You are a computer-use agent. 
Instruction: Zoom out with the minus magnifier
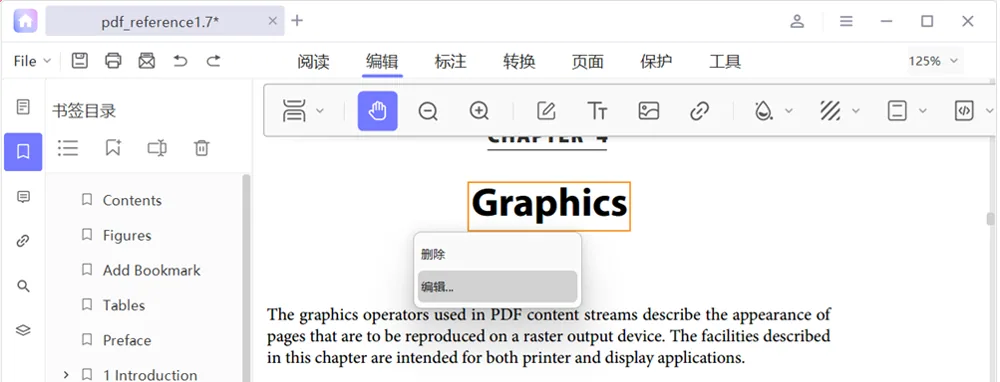(x=428, y=111)
